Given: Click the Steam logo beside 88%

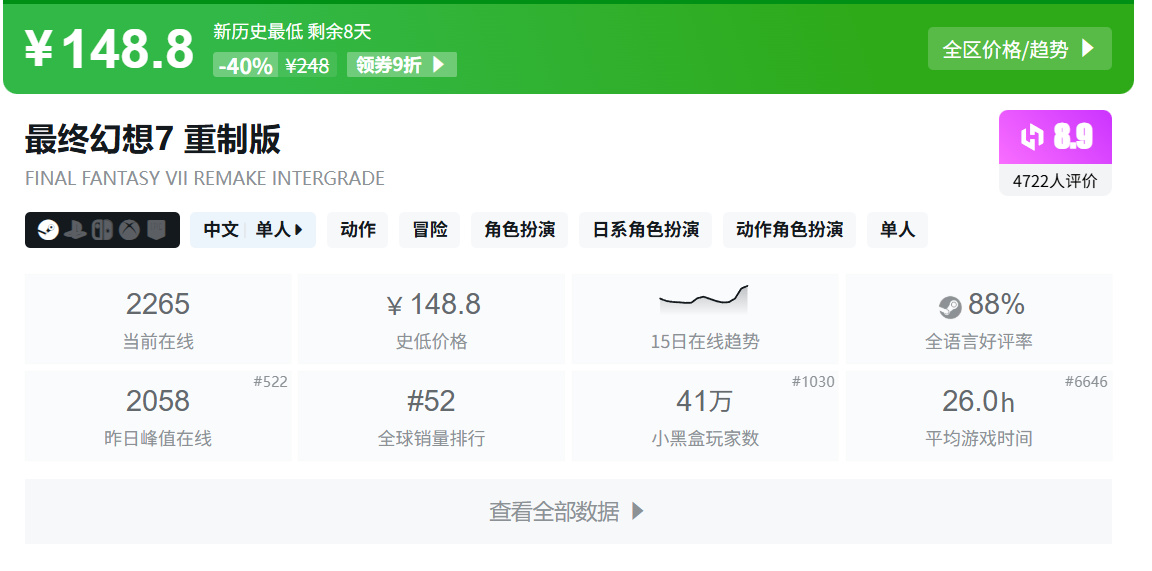Looking at the screenshot, I should point(950,306).
